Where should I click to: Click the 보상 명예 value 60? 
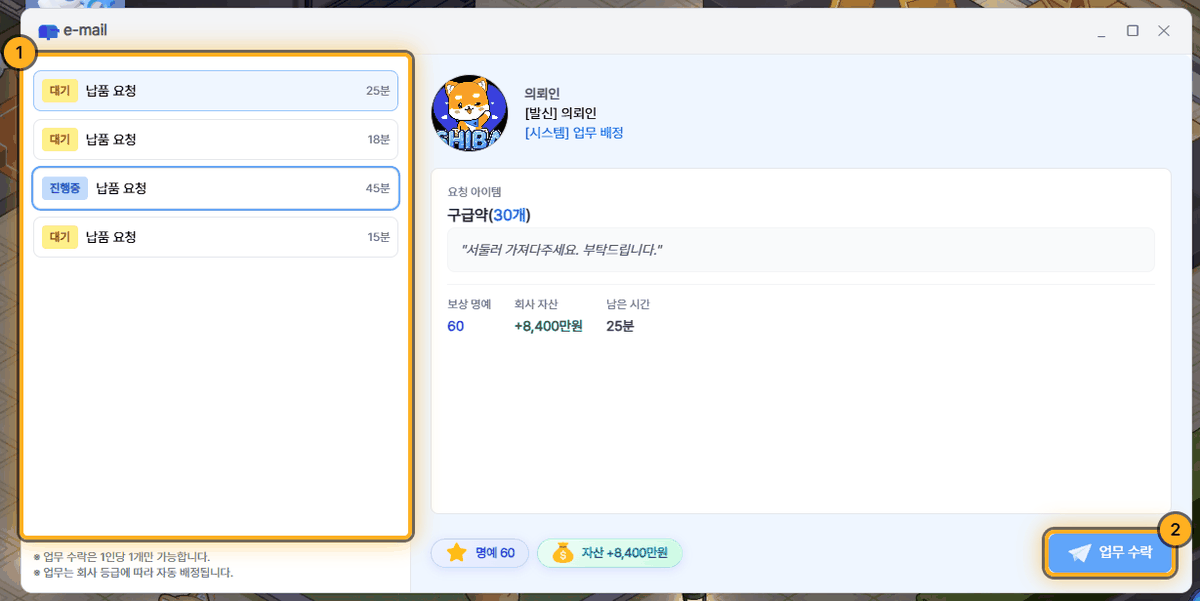point(456,326)
